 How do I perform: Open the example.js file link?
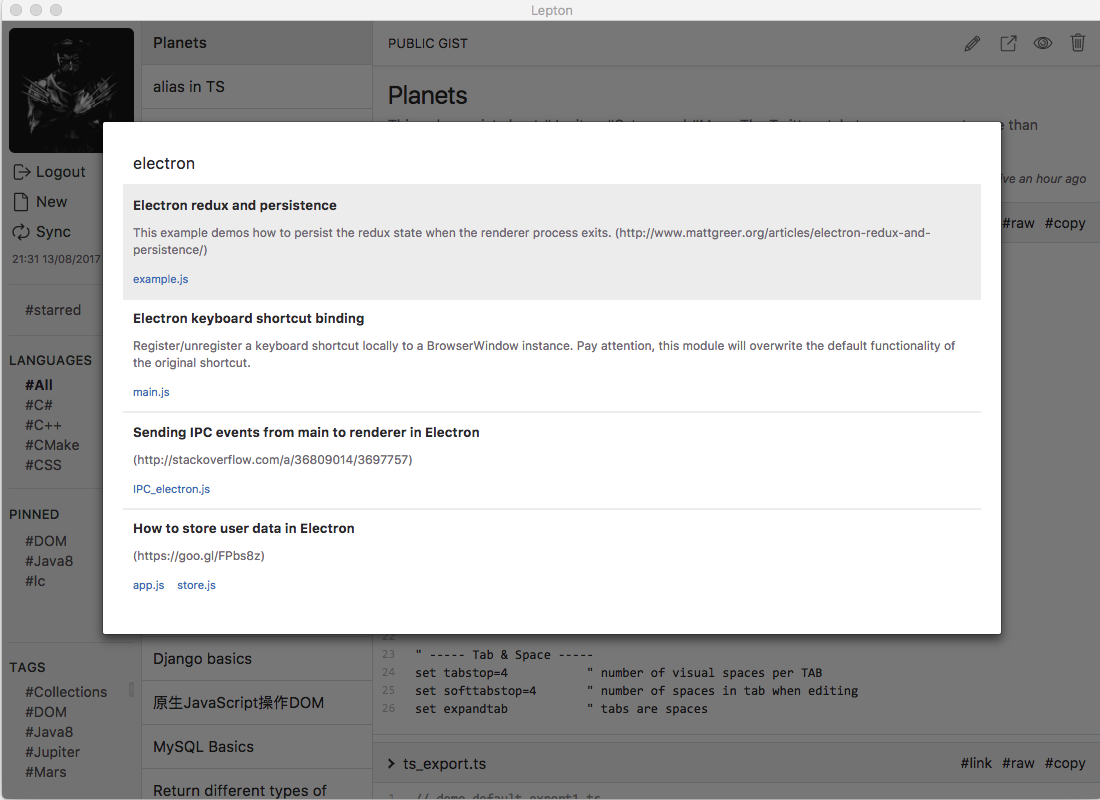click(161, 279)
